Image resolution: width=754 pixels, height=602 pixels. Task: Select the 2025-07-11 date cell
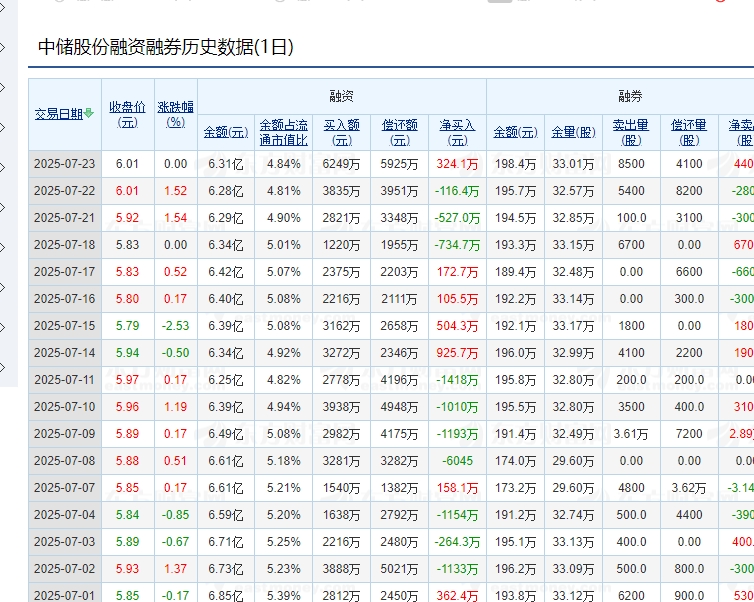pyautogui.click(x=64, y=380)
